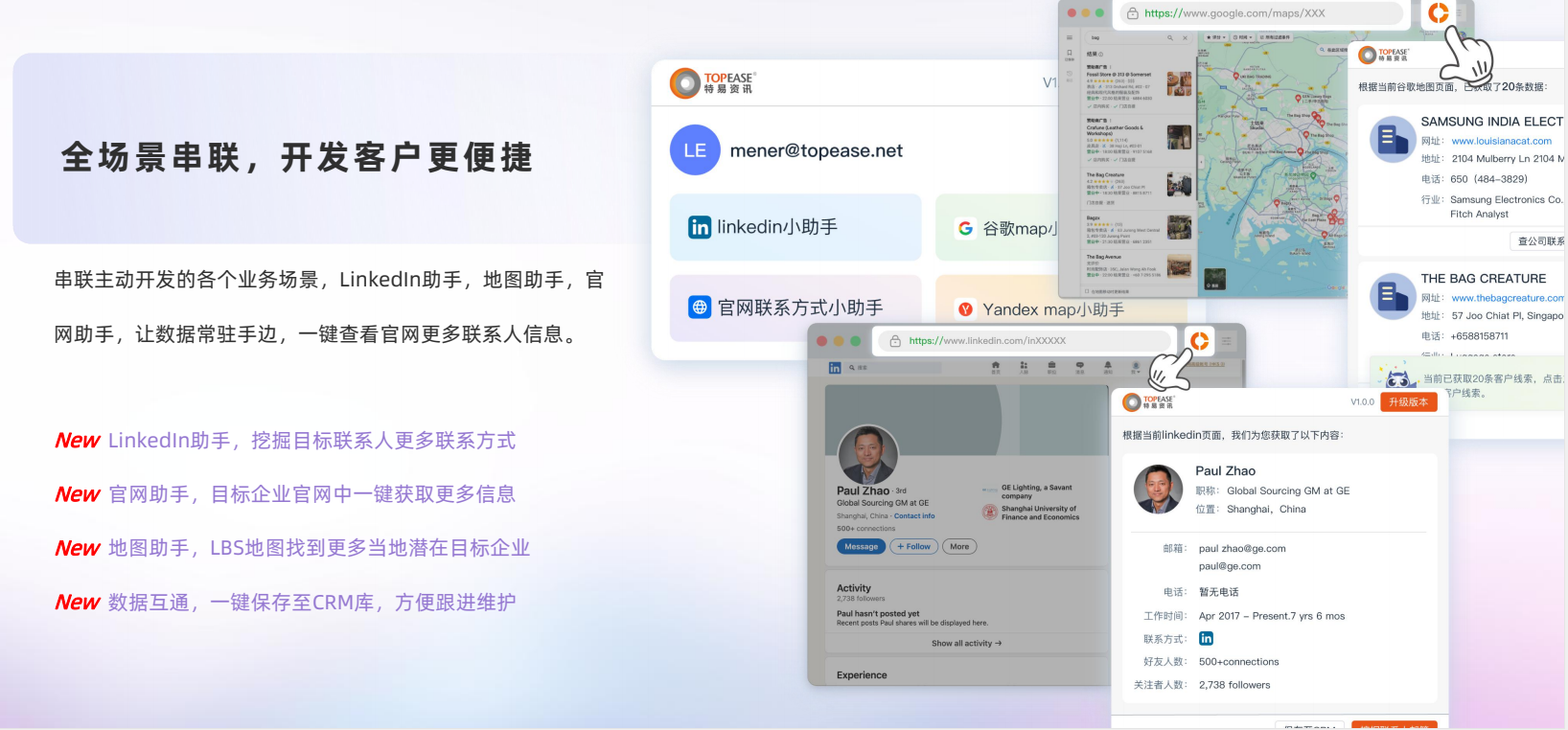Clear the Google Maps 'bag' search with X
1568x730 pixels.
coord(1185,37)
